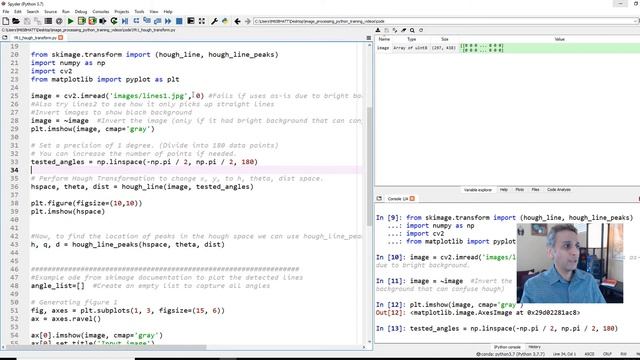Run selection or current line icon
The width and height of the screenshot is (640, 360).
click(103, 21)
